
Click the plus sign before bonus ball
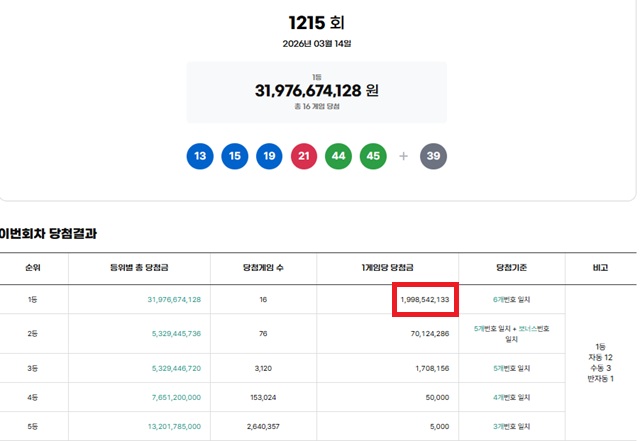404,156
